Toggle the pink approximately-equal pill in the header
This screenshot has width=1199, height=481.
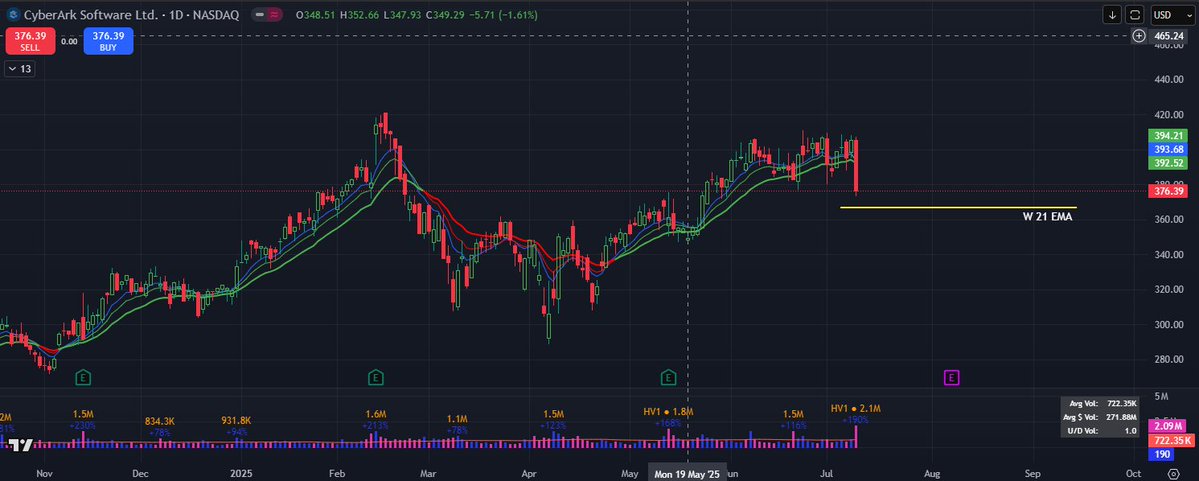[273, 15]
